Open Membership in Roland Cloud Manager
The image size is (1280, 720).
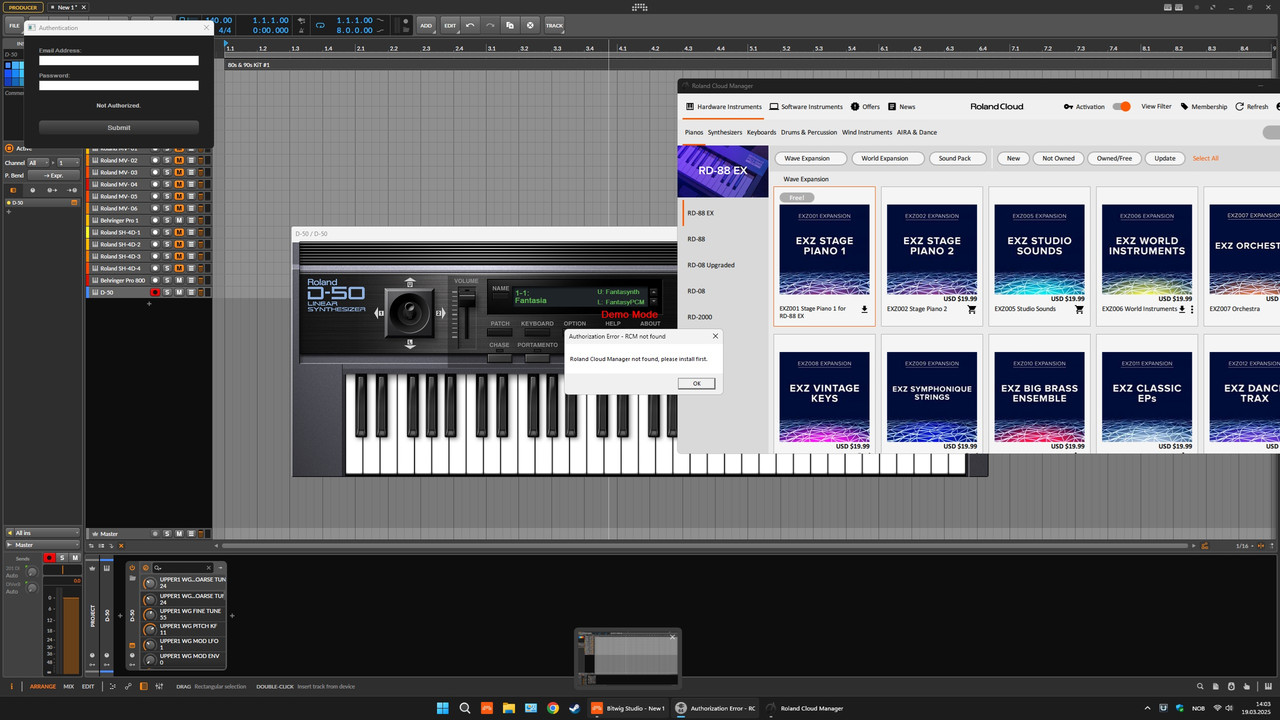[x=1203, y=107]
